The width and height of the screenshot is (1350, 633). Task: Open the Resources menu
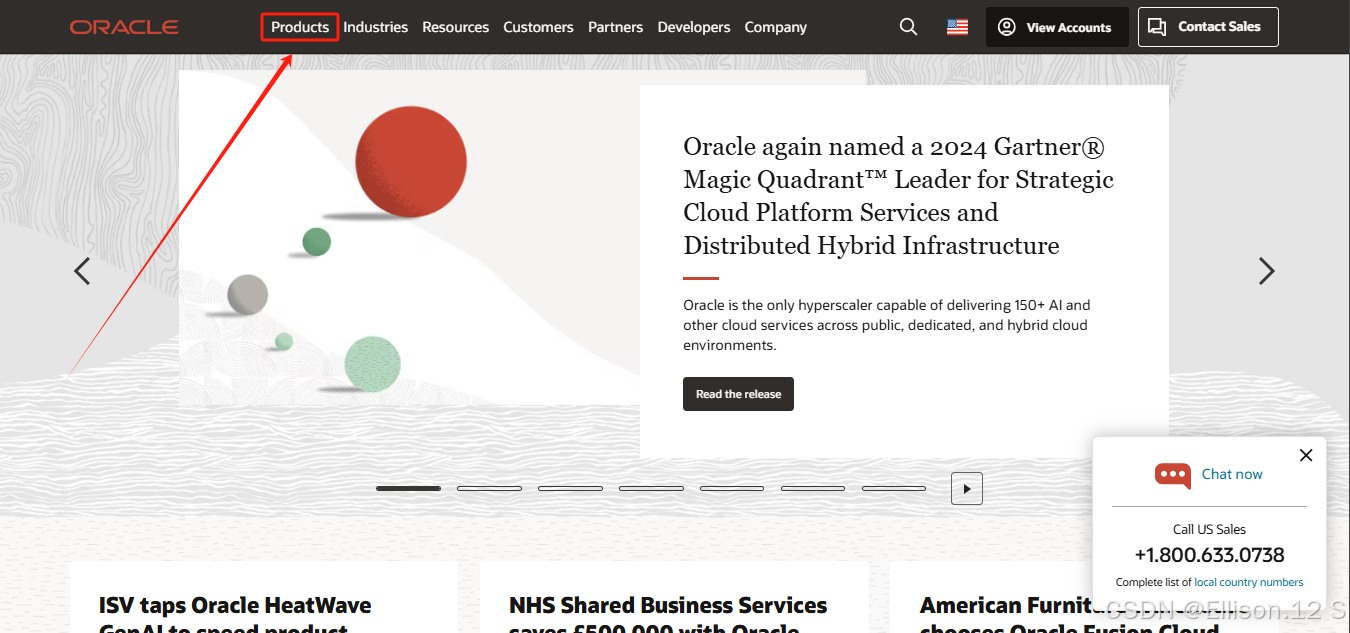pyautogui.click(x=456, y=27)
